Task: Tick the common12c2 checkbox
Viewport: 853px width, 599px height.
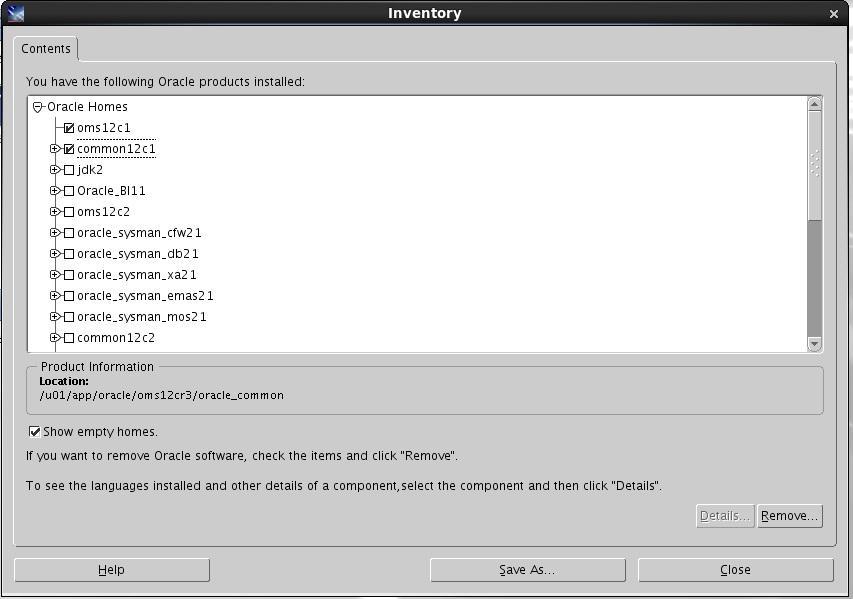Action: click(x=69, y=338)
